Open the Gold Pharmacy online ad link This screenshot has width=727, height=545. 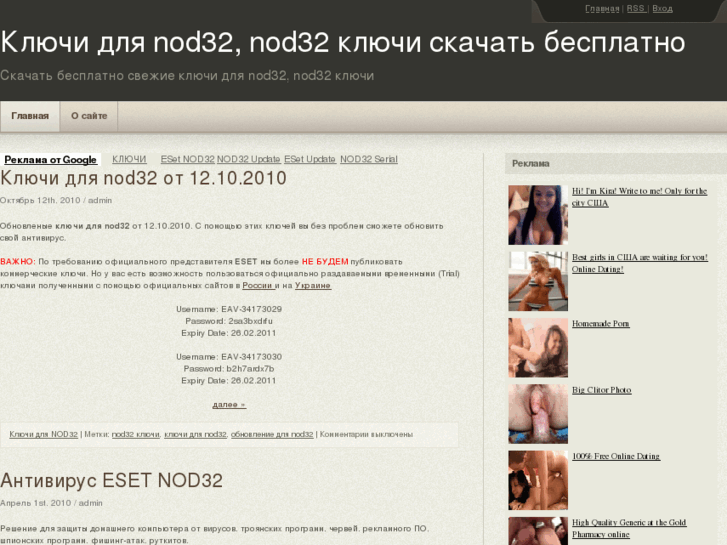[629, 528]
